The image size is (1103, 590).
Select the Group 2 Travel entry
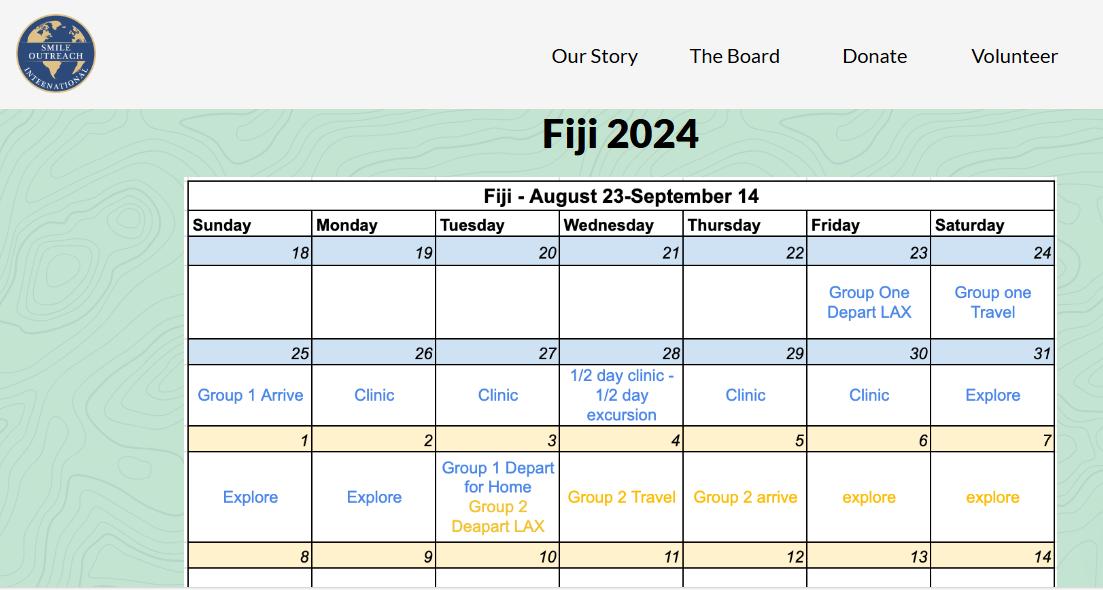pos(621,497)
